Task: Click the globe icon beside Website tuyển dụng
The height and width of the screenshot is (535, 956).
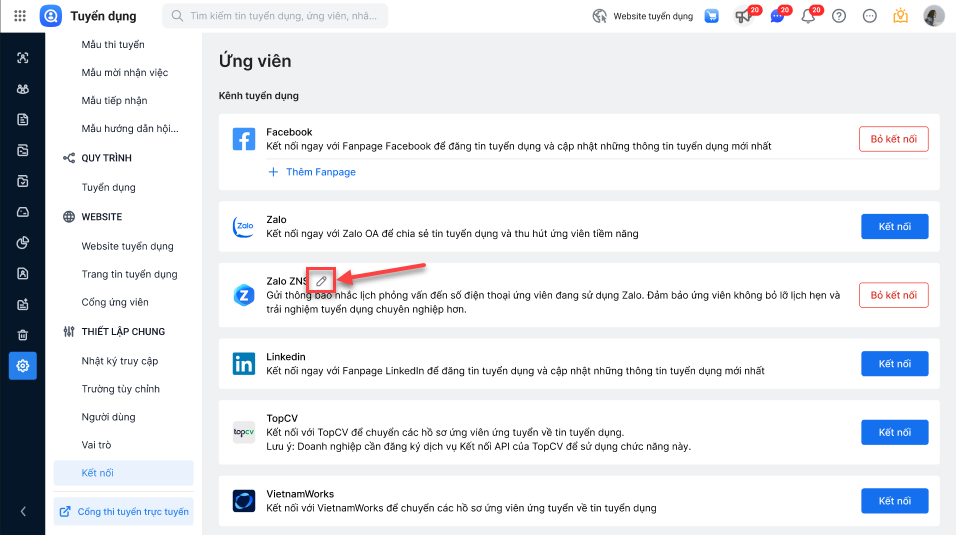Action: coord(599,16)
